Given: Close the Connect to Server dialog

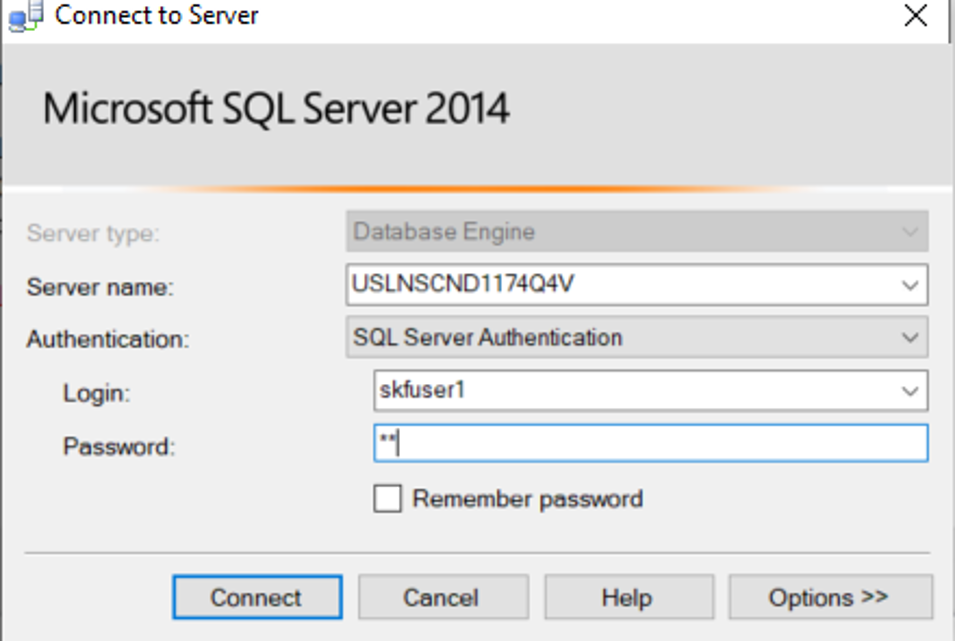Looking at the screenshot, I should [x=915, y=16].
